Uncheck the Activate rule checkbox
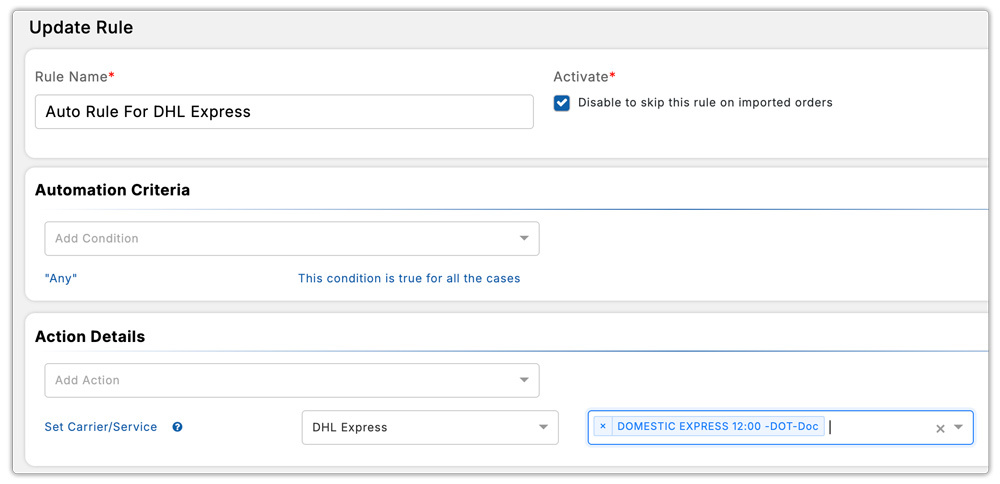 coord(562,103)
